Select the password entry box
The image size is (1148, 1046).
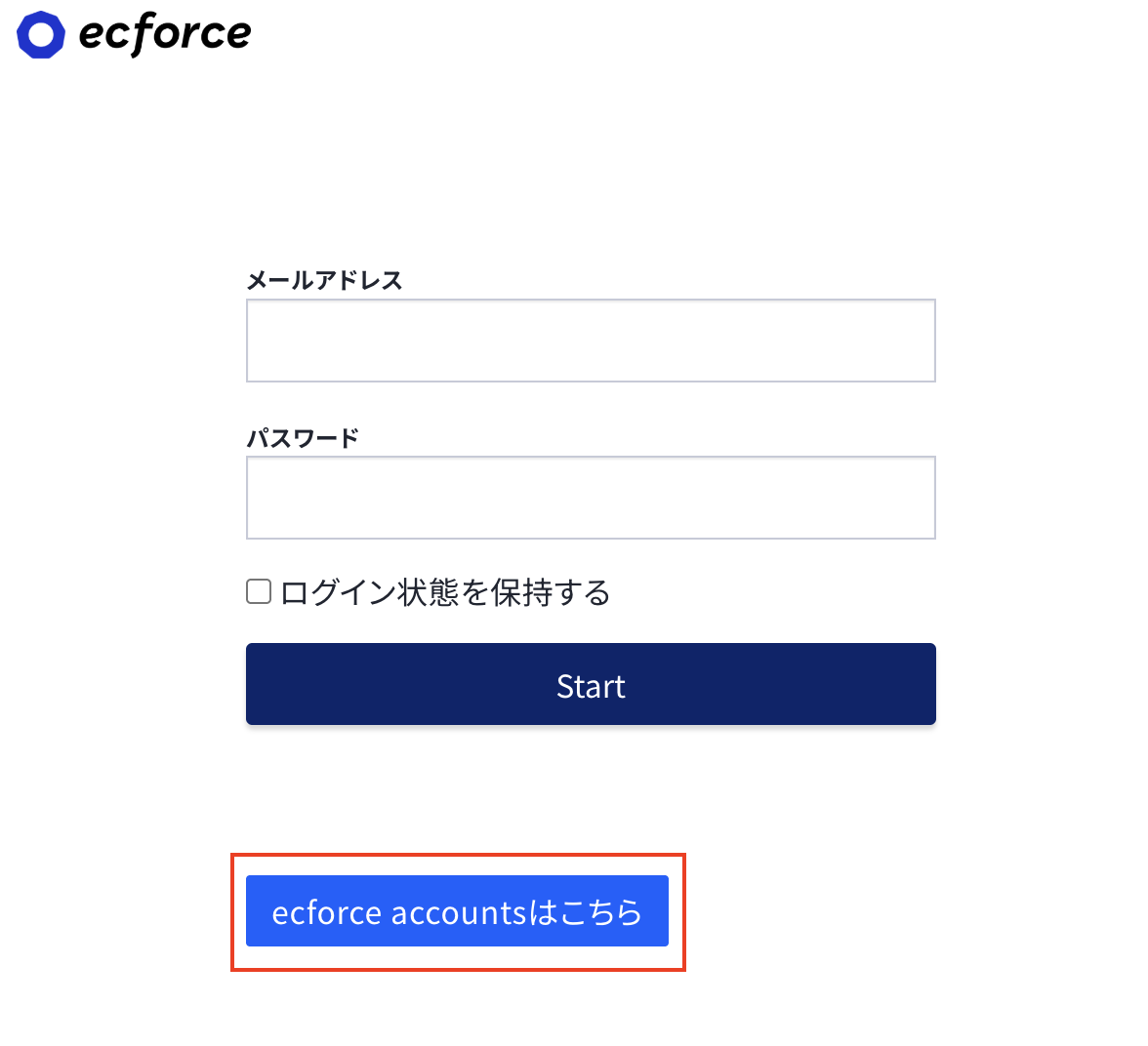[x=590, y=497]
